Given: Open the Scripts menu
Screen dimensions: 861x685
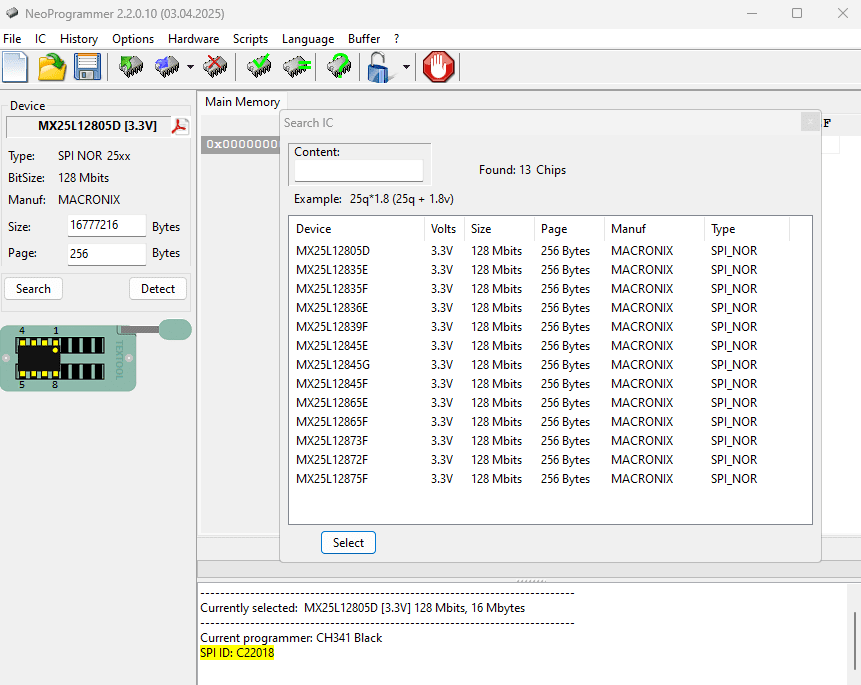Looking at the screenshot, I should pos(250,39).
